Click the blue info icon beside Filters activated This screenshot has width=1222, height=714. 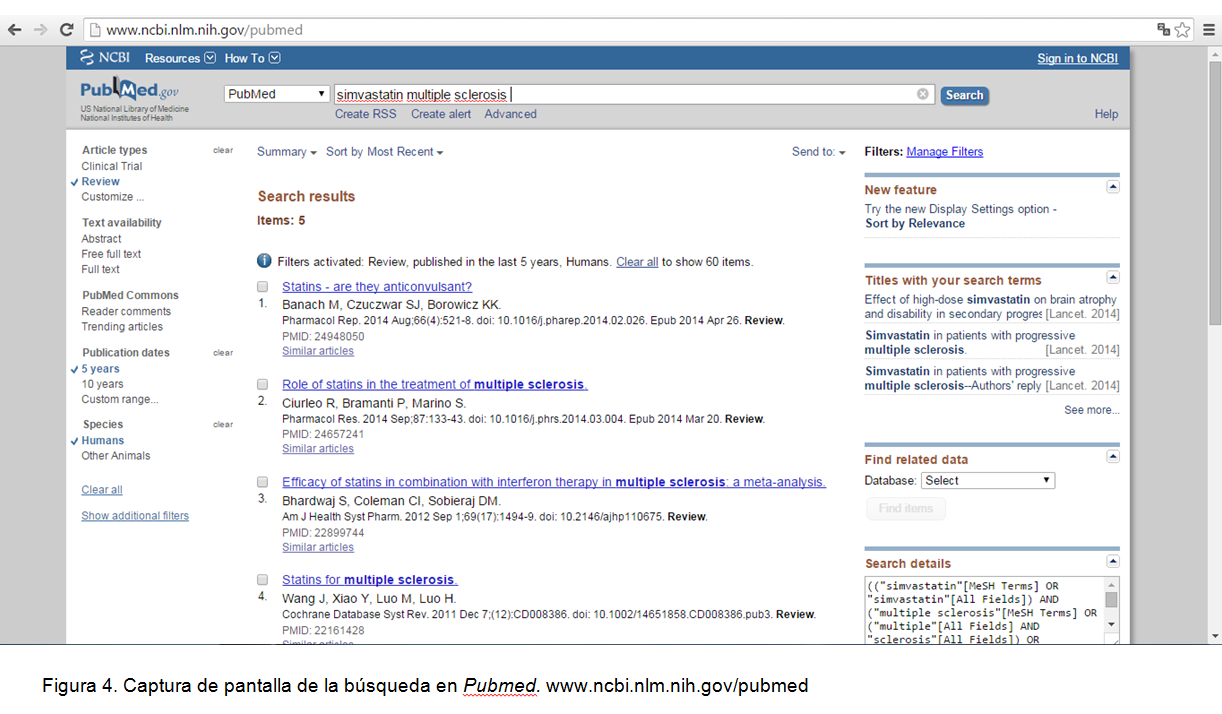pos(264,261)
